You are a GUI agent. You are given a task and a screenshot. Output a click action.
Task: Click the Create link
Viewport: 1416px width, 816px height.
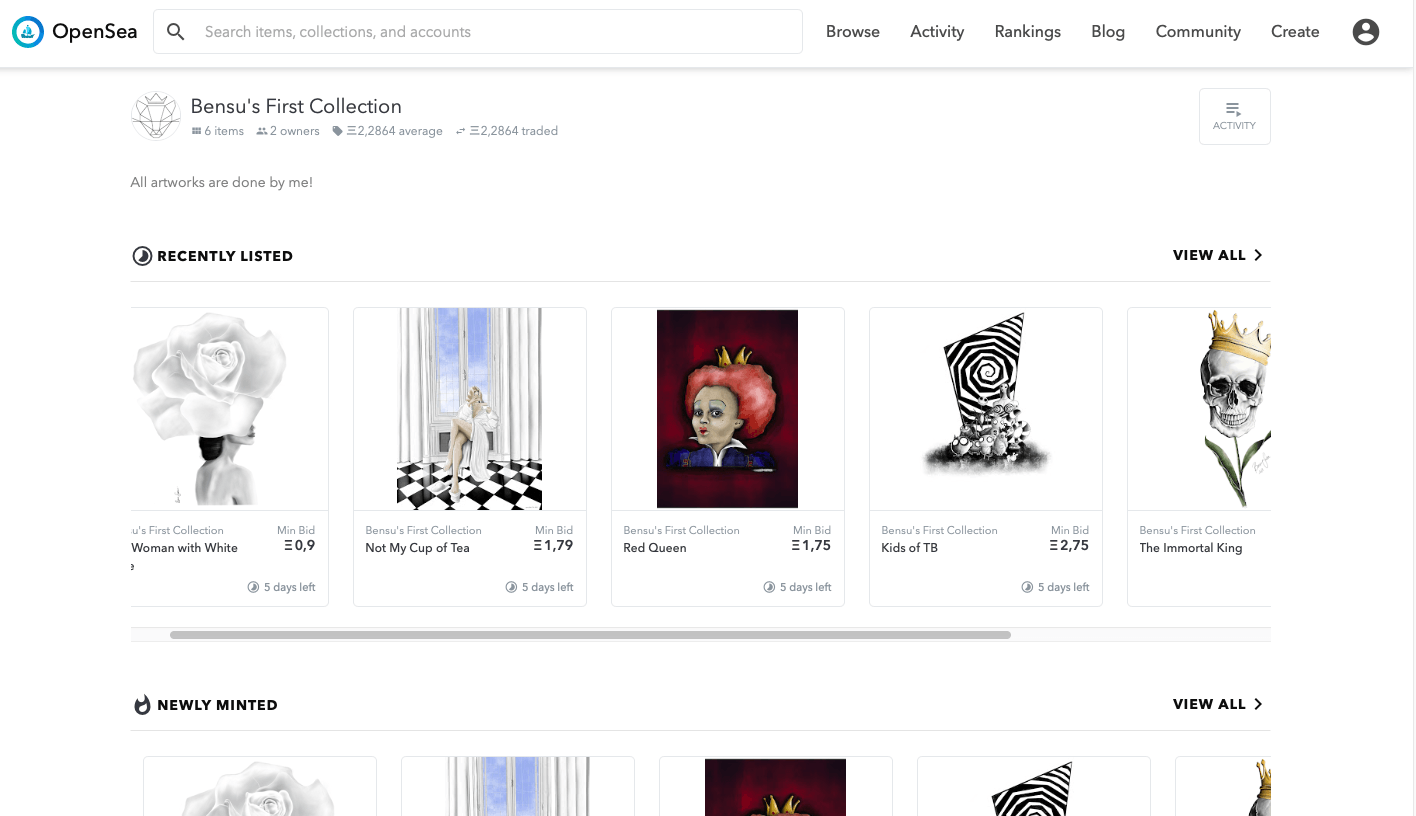point(1295,32)
